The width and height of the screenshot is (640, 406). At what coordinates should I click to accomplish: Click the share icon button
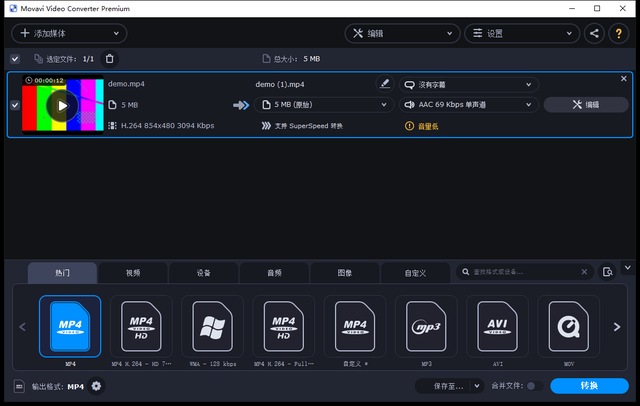tap(594, 33)
